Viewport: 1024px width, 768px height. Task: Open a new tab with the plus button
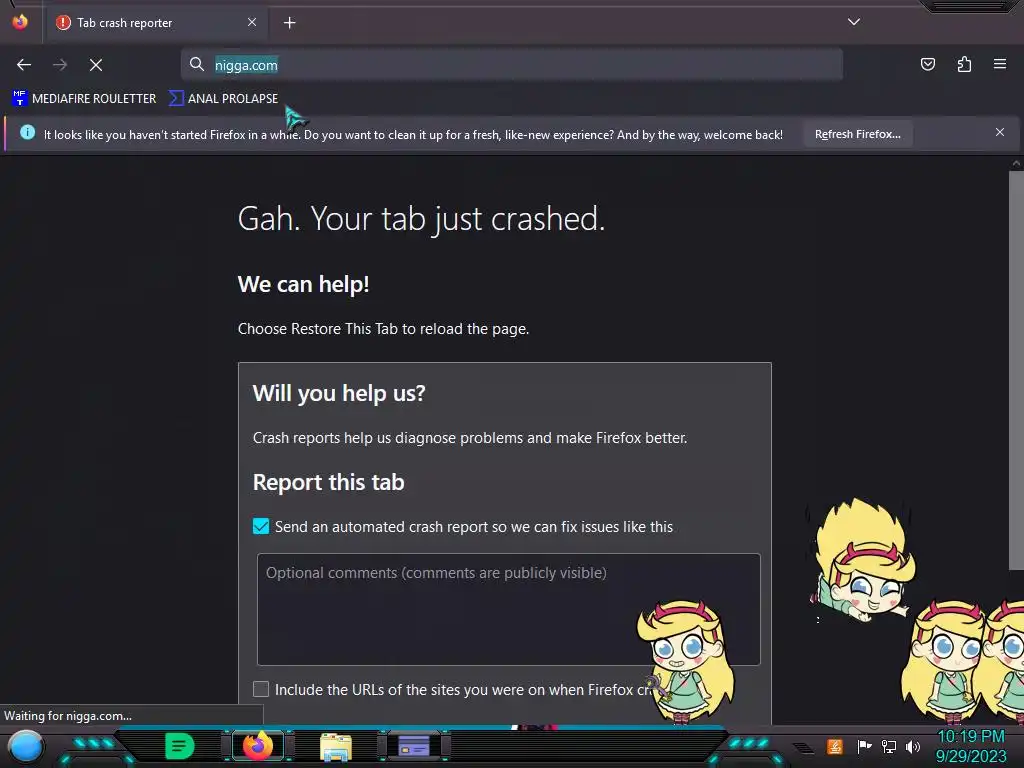pyautogui.click(x=289, y=23)
